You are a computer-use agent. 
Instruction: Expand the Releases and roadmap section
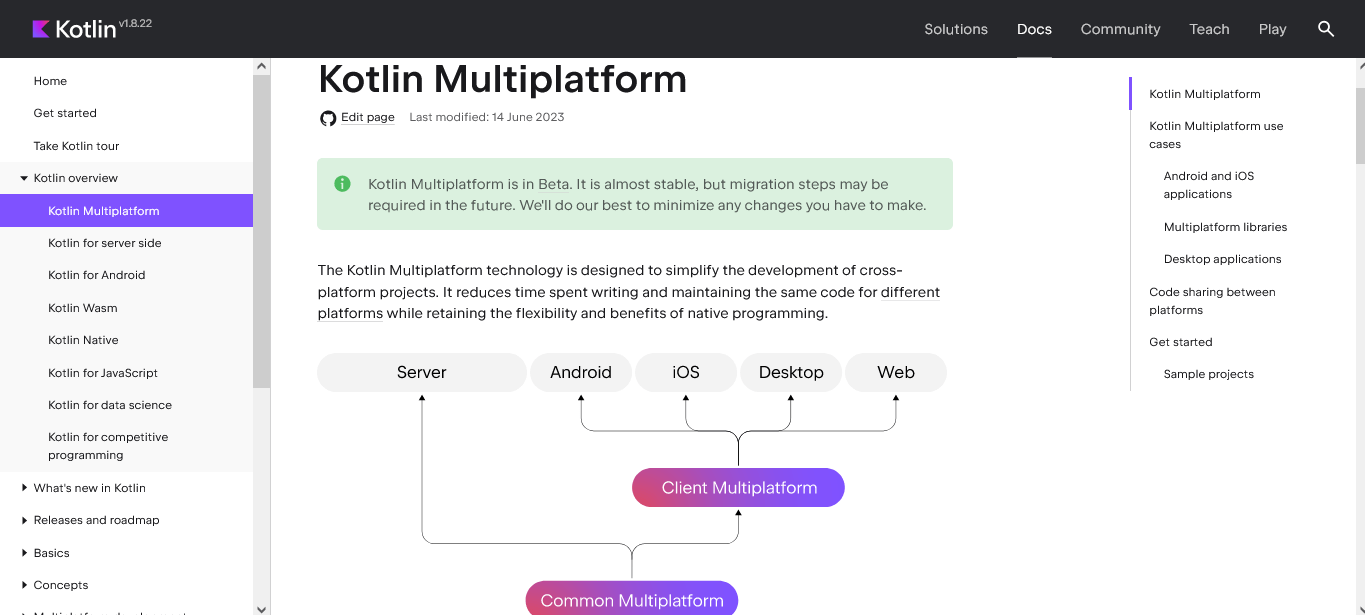[x=24, y=520]
